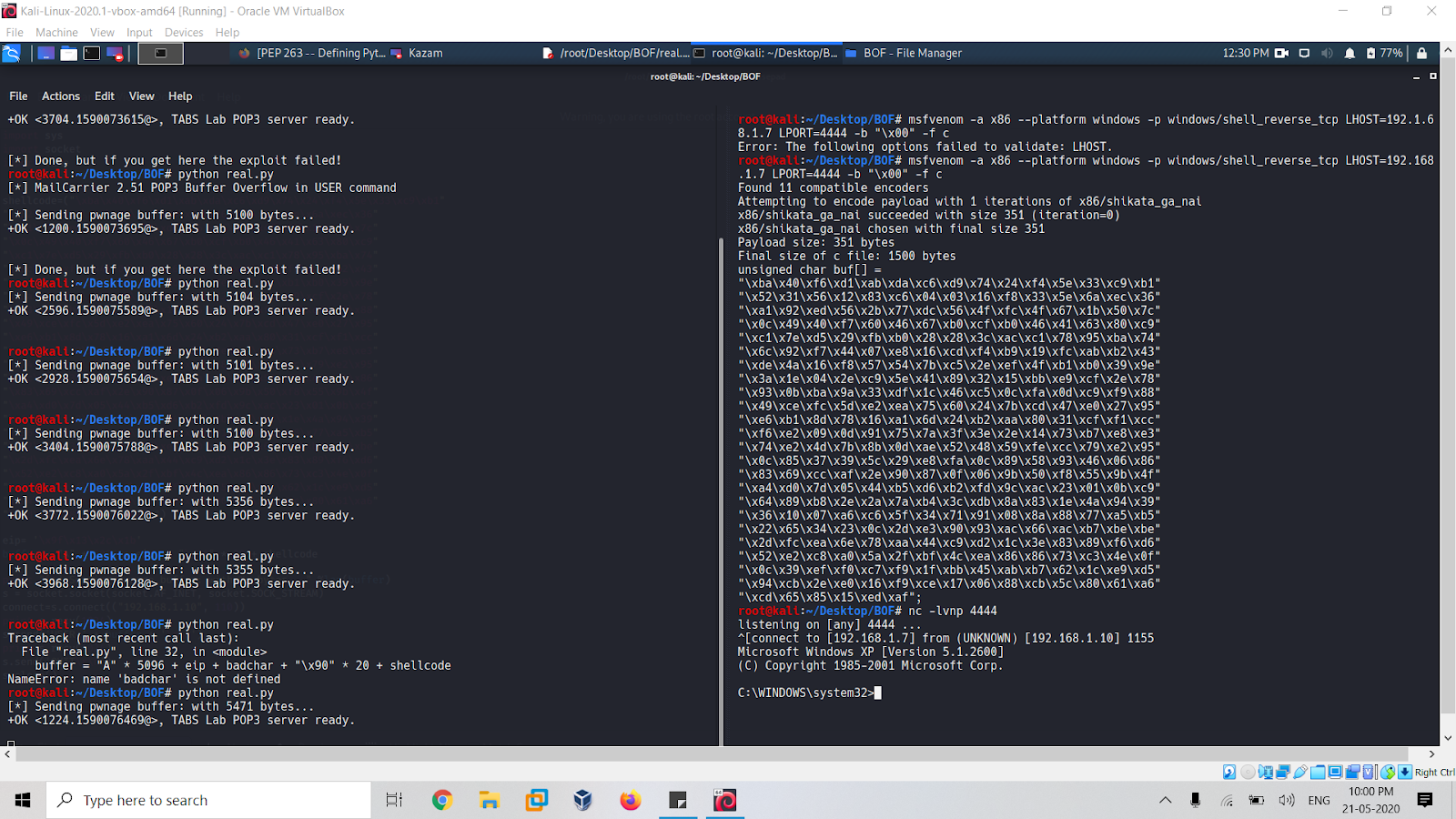Launch the terminal emulator from Kali panel
Viewport: 1456px width, 819px height.
click(92, 54)
